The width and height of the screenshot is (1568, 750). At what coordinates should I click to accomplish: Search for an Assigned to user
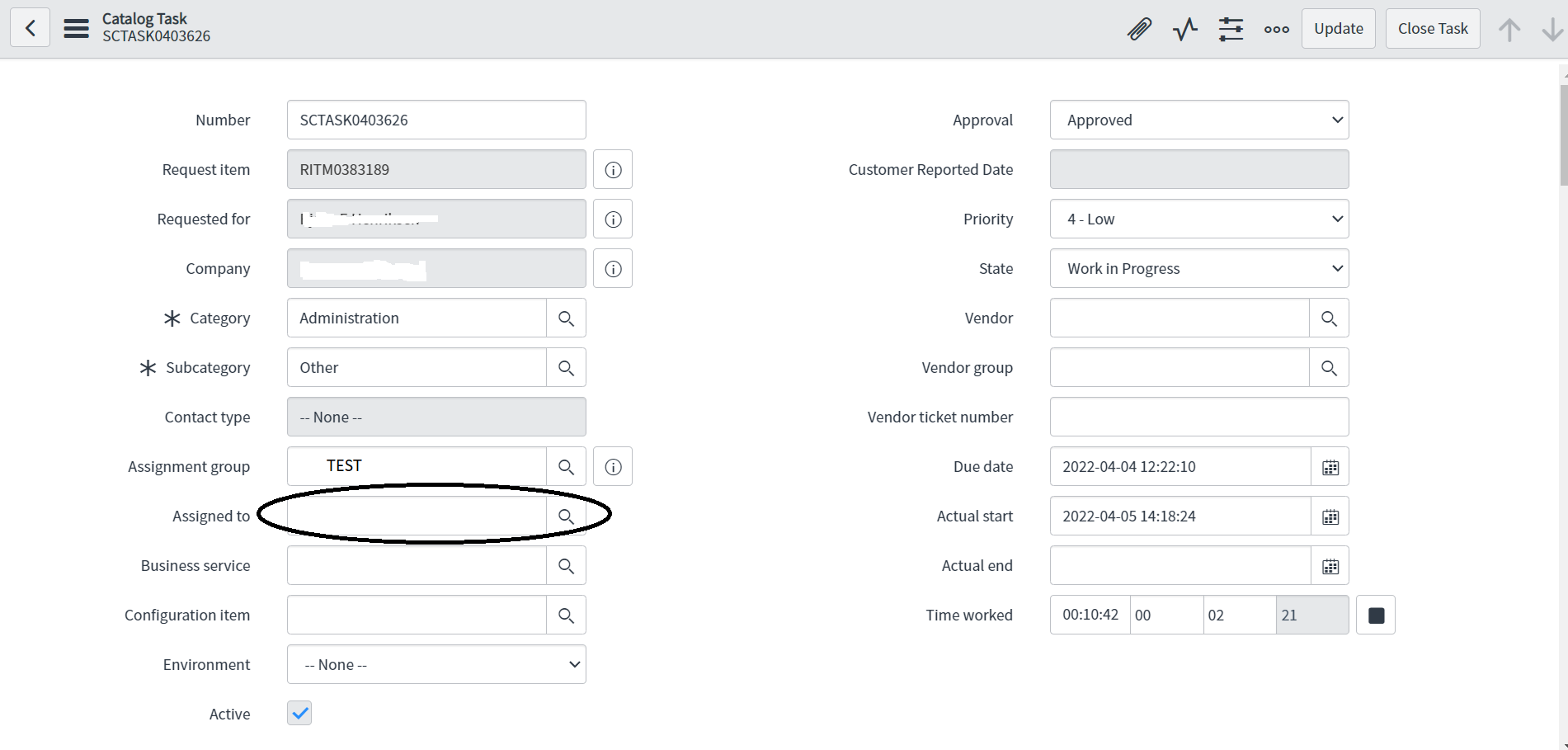566,515
